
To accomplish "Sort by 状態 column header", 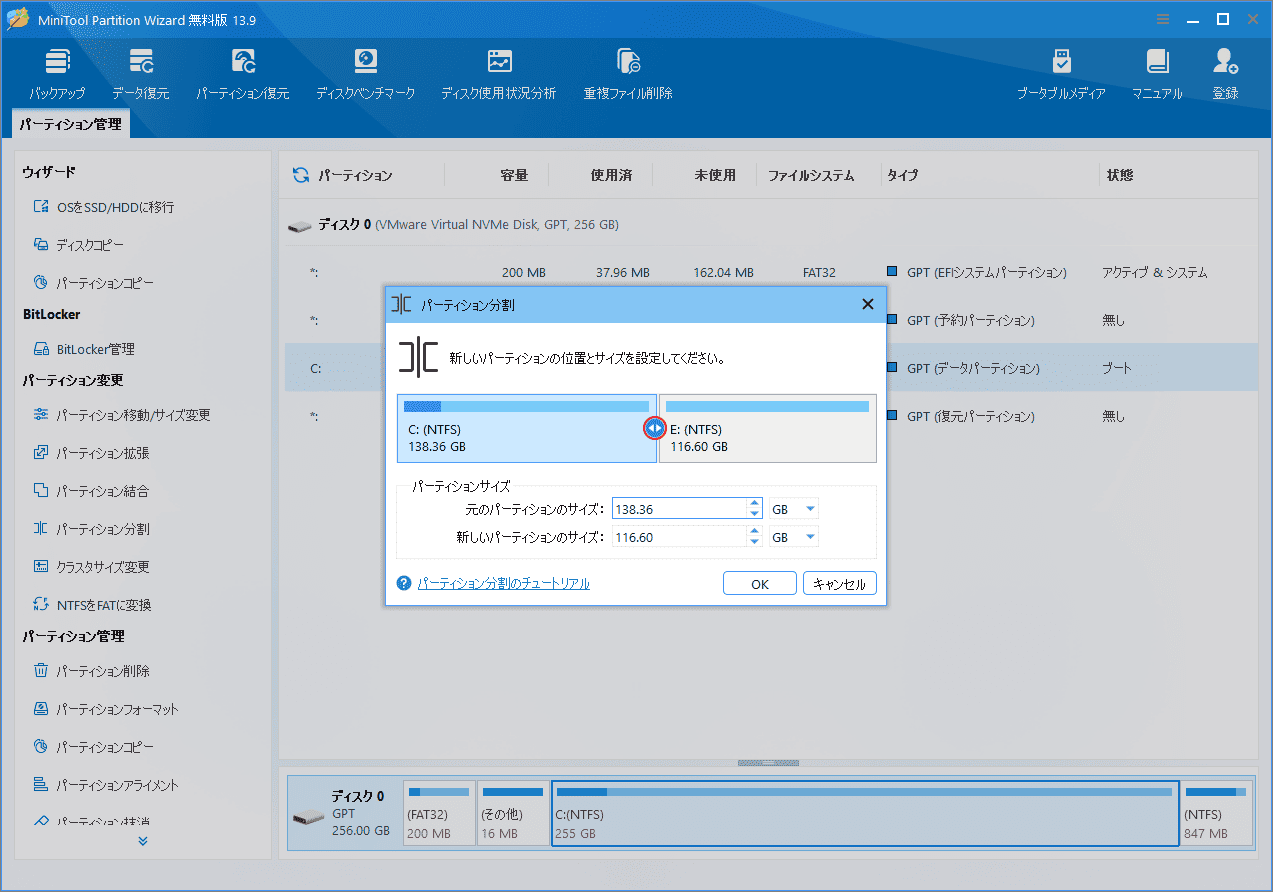I will [1120, 175].
